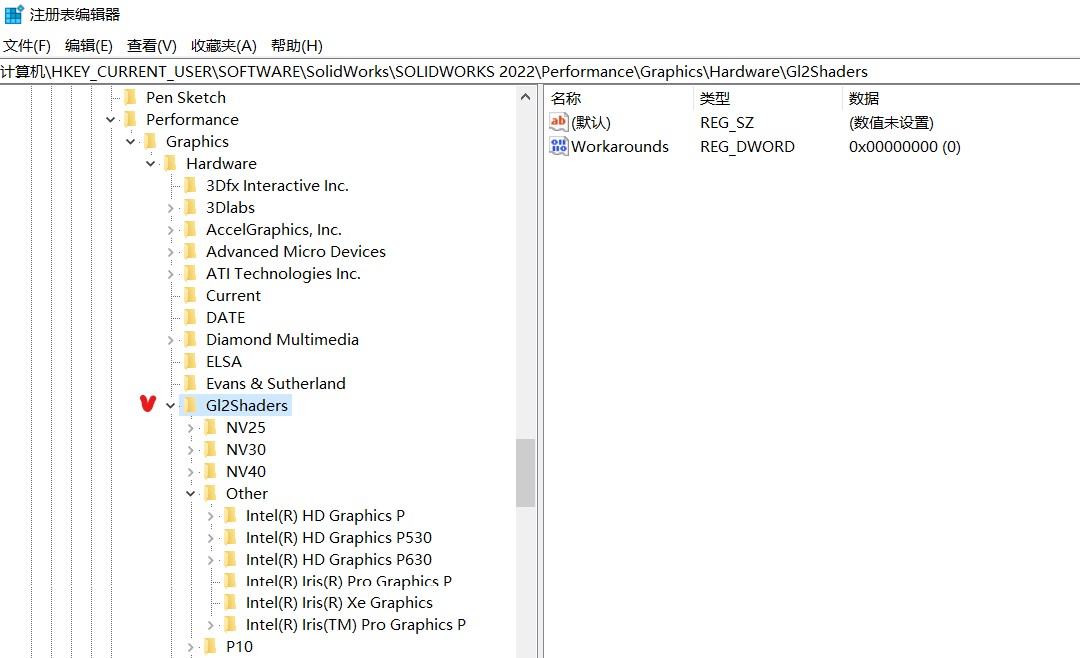Image resolution: width=1080 pixels, height=658 pixels.
Task: Click the REG_DWORD type cell
Action: pyautogui.click(x=747, y=146)
